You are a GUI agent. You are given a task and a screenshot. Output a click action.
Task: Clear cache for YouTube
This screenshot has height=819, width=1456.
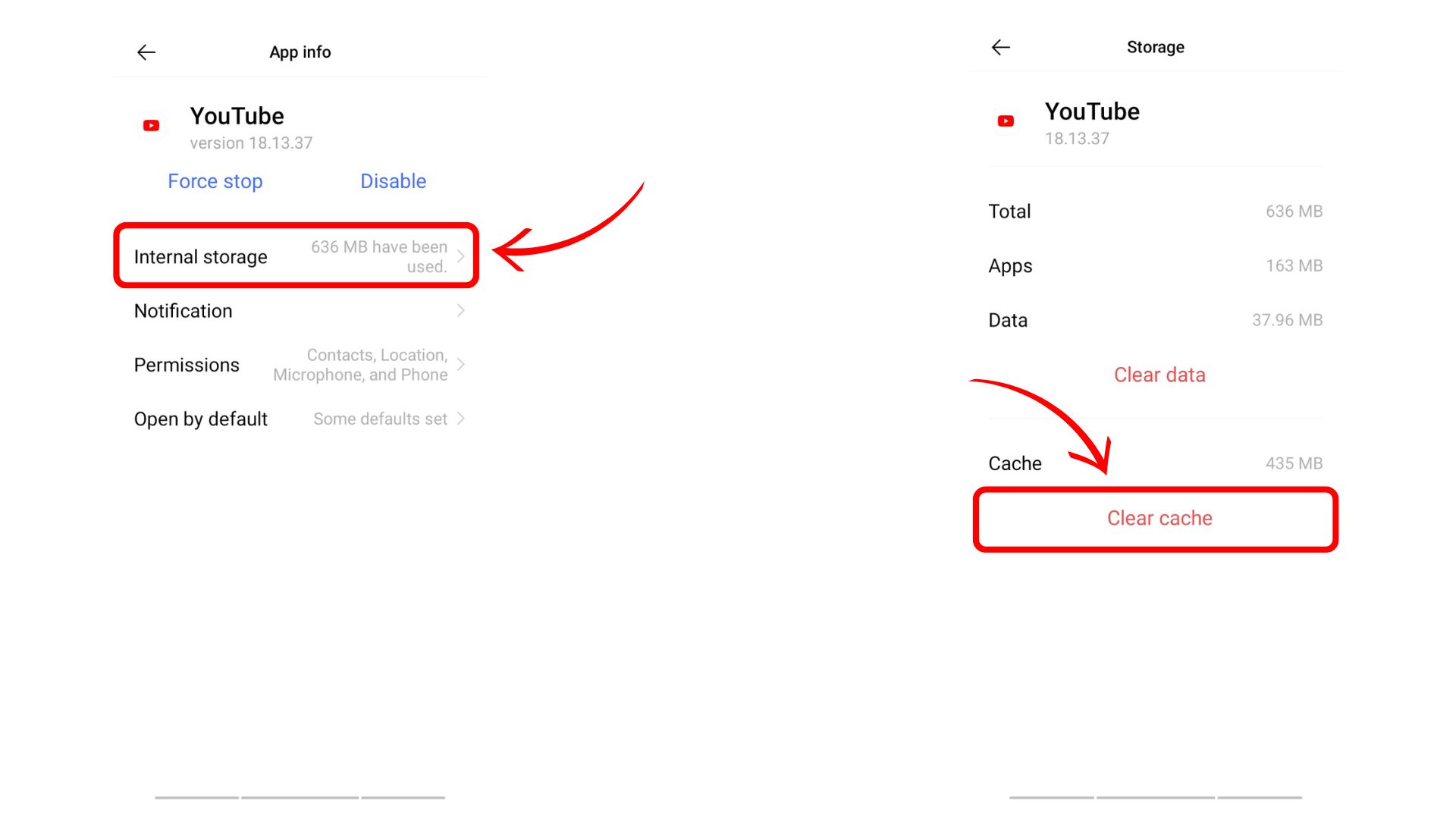pos(1159,518)
